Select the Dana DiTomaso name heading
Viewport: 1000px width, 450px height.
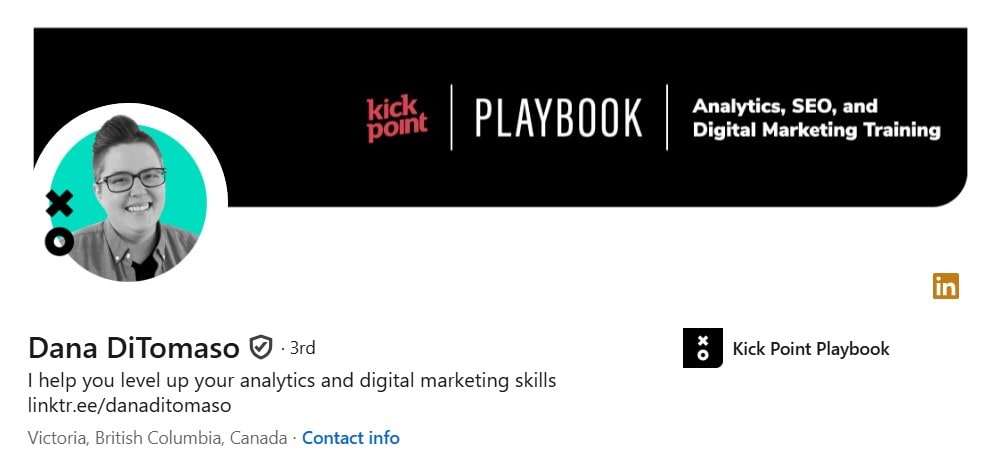(x=134, y=348)
